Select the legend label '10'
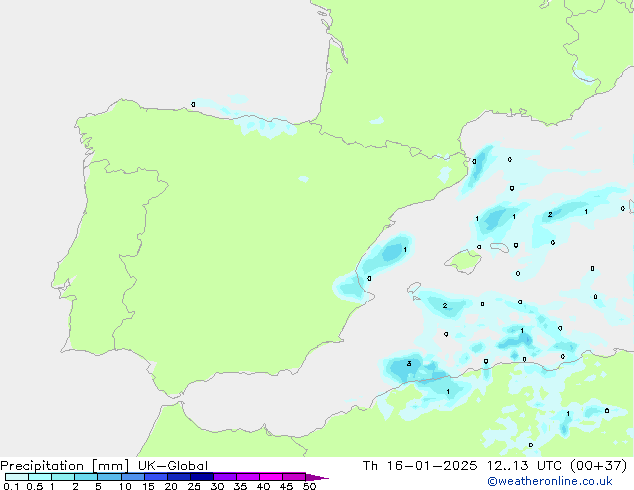Image resolution: width=634 pixels, height=490 pixels. coord(125,486)
